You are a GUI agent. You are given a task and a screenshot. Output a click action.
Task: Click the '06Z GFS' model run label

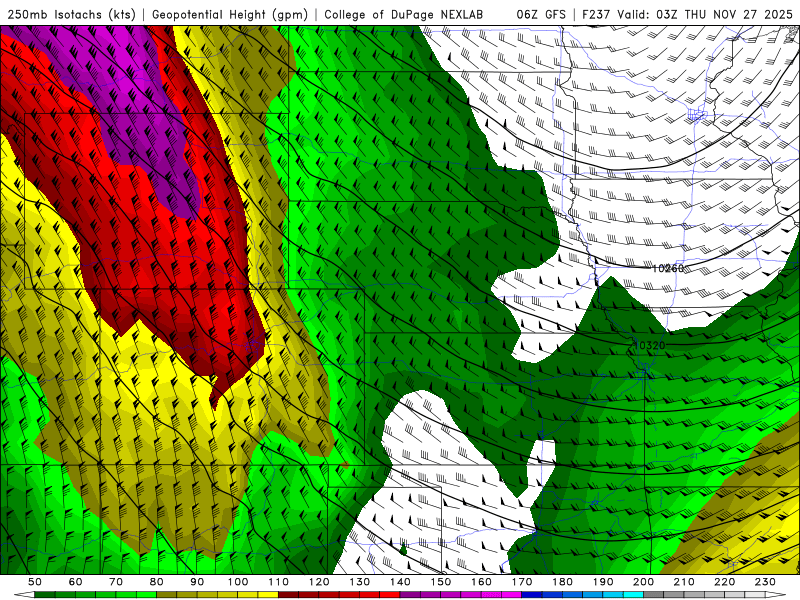pos(541,14)
